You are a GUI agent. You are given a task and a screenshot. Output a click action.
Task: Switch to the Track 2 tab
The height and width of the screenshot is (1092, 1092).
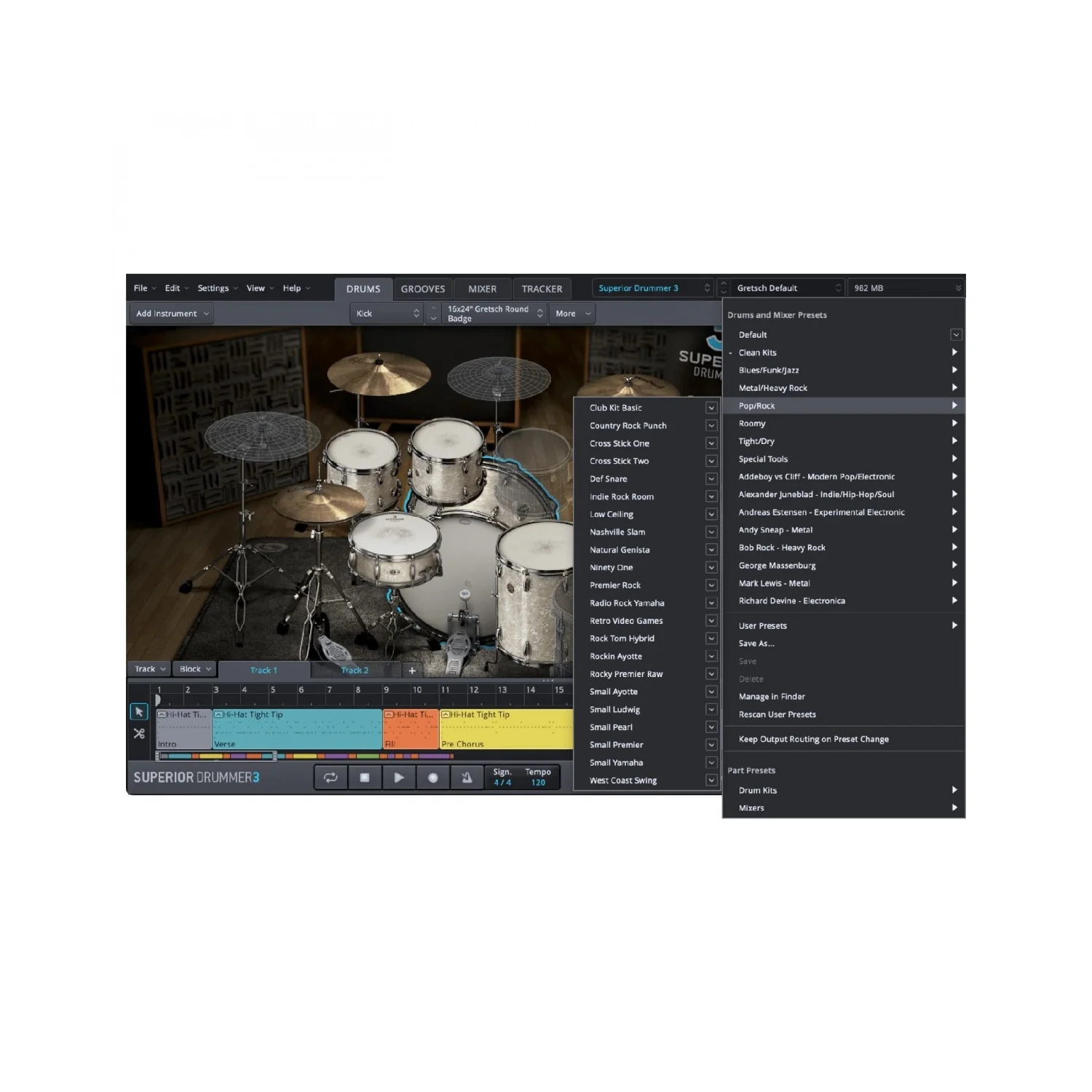355,670
